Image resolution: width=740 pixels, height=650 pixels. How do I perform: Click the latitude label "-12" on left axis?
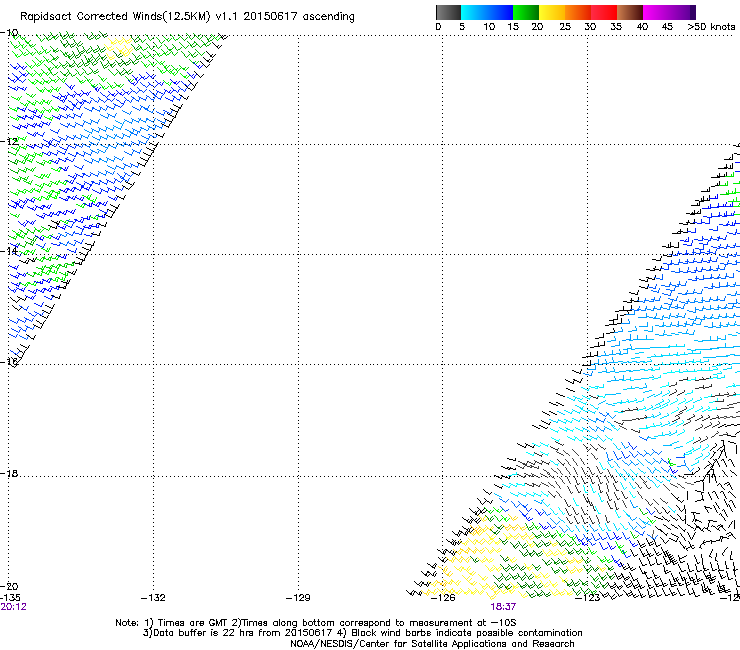9,141
